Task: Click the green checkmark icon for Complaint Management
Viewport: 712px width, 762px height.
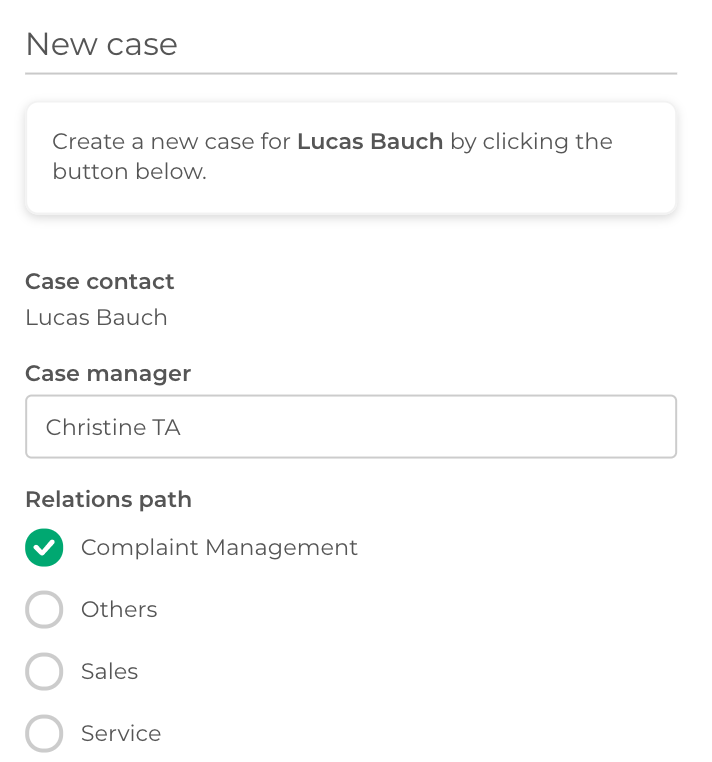Action: point(44,548)
